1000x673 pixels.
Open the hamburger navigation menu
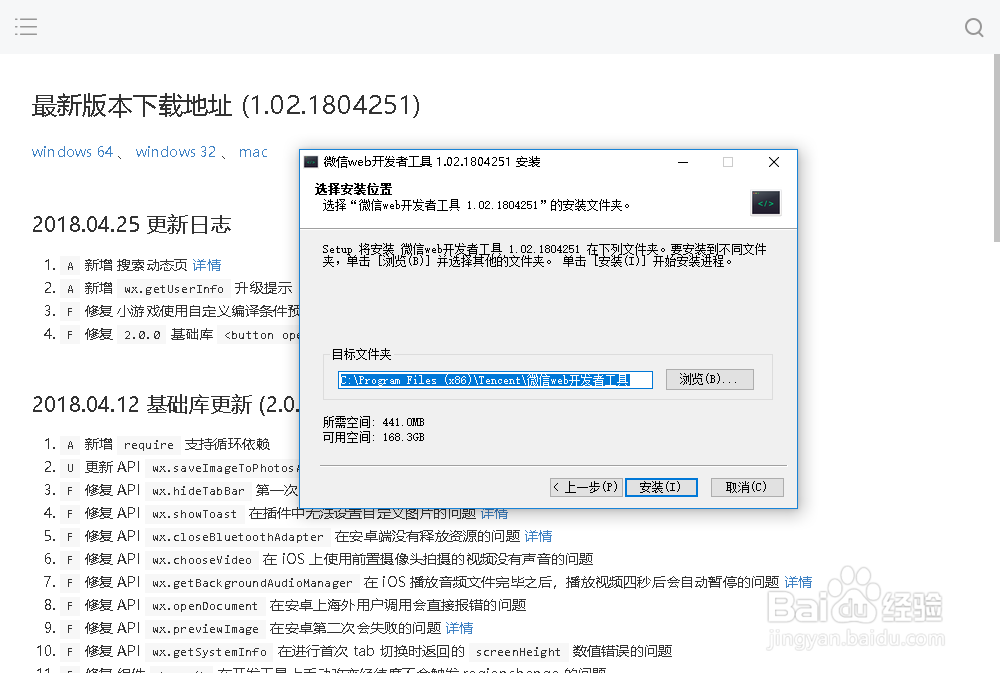pos(26,27)
